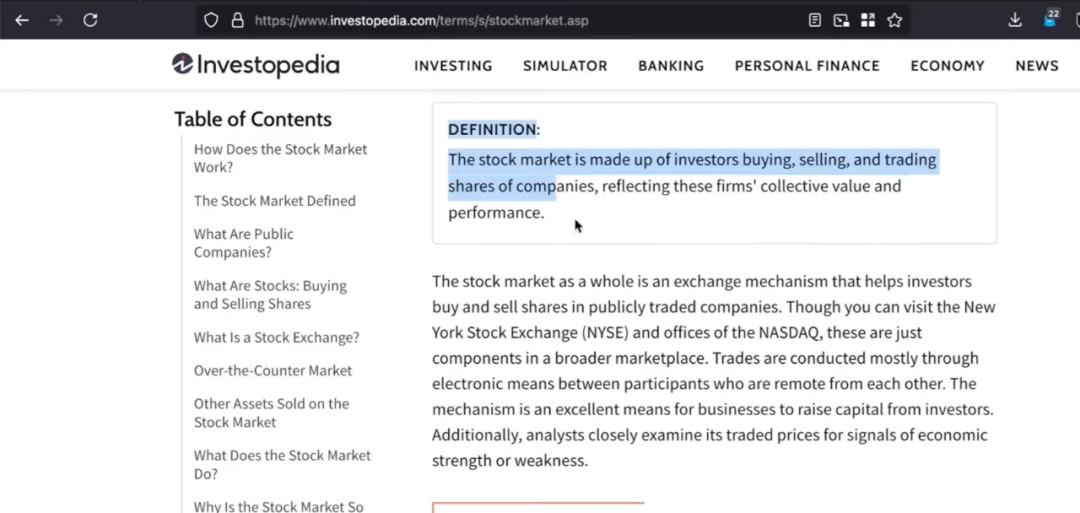
Task: Click the Investopedia logo
Action: pos(256,65)
